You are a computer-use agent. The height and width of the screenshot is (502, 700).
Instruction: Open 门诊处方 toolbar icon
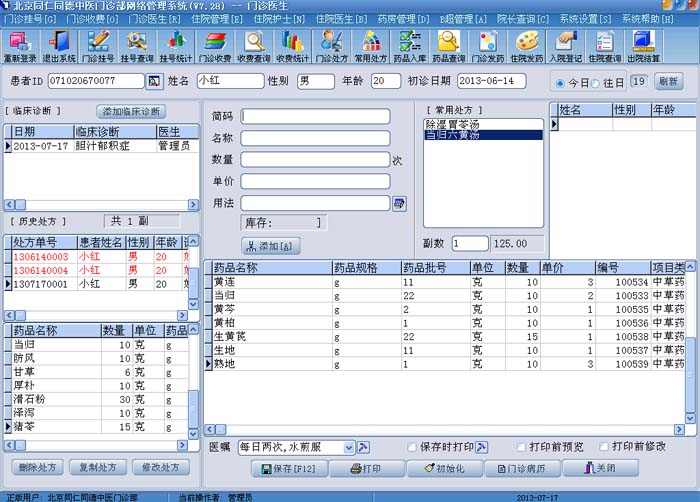click(331, 46)
